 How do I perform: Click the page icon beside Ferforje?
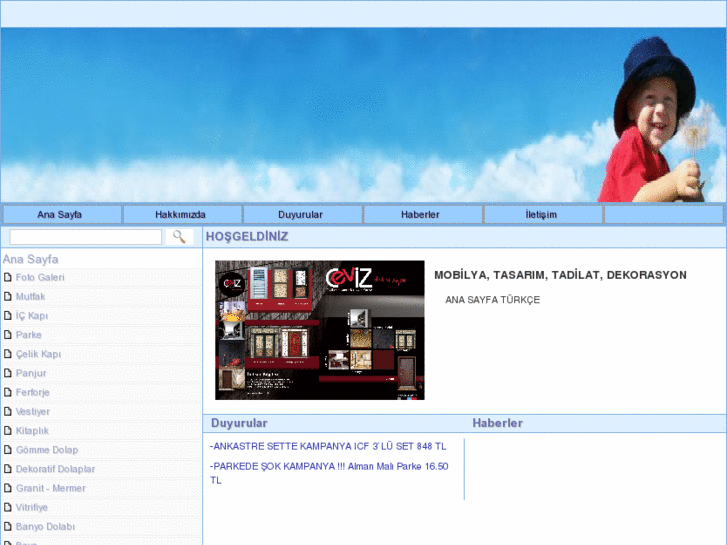7,392
